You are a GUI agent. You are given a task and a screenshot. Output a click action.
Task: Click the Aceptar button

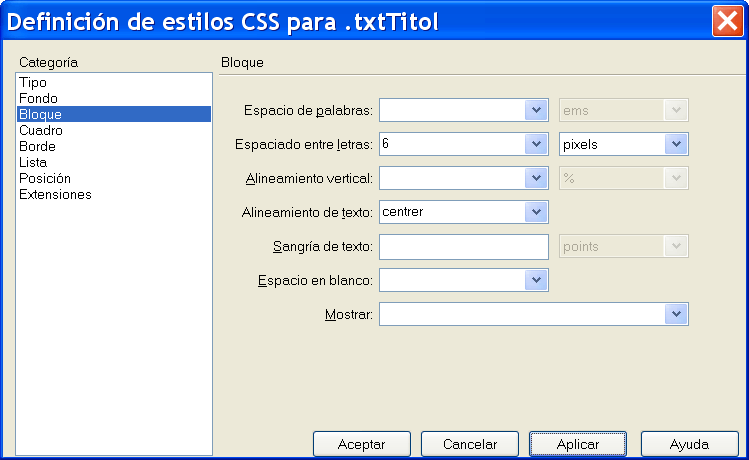(362, 444)
